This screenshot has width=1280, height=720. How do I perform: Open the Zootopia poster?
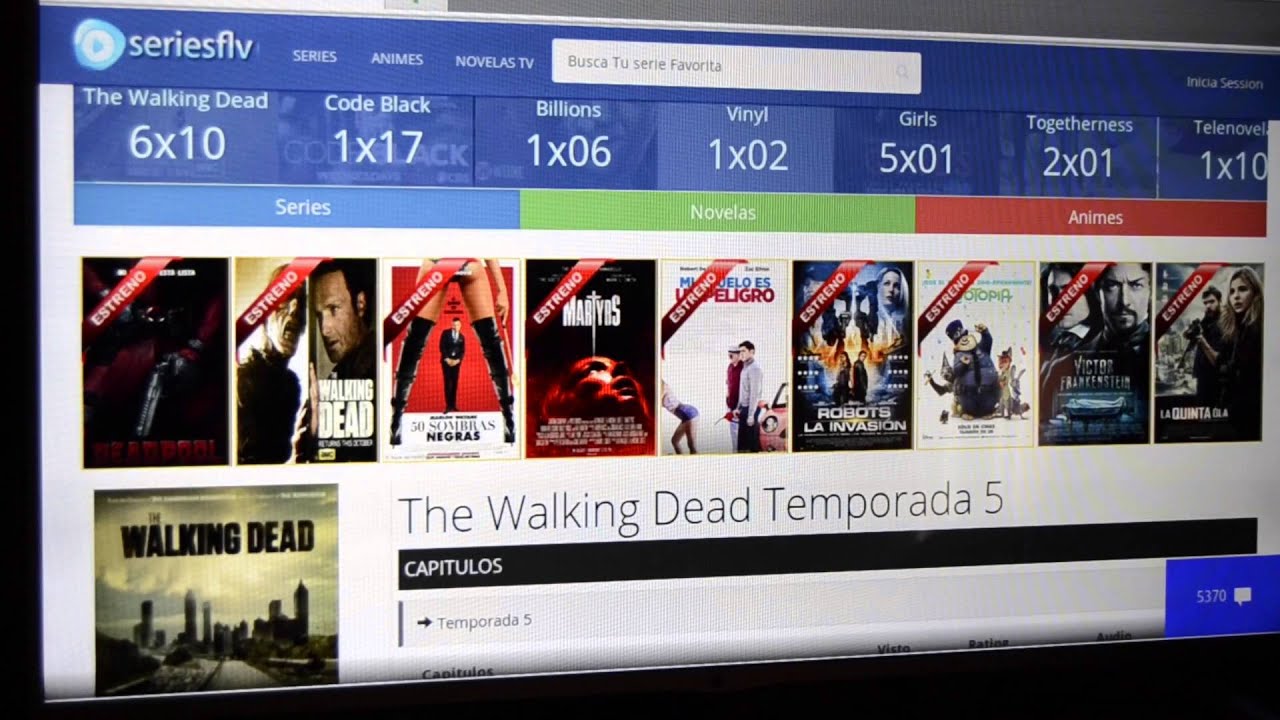(x=975, y=354)
